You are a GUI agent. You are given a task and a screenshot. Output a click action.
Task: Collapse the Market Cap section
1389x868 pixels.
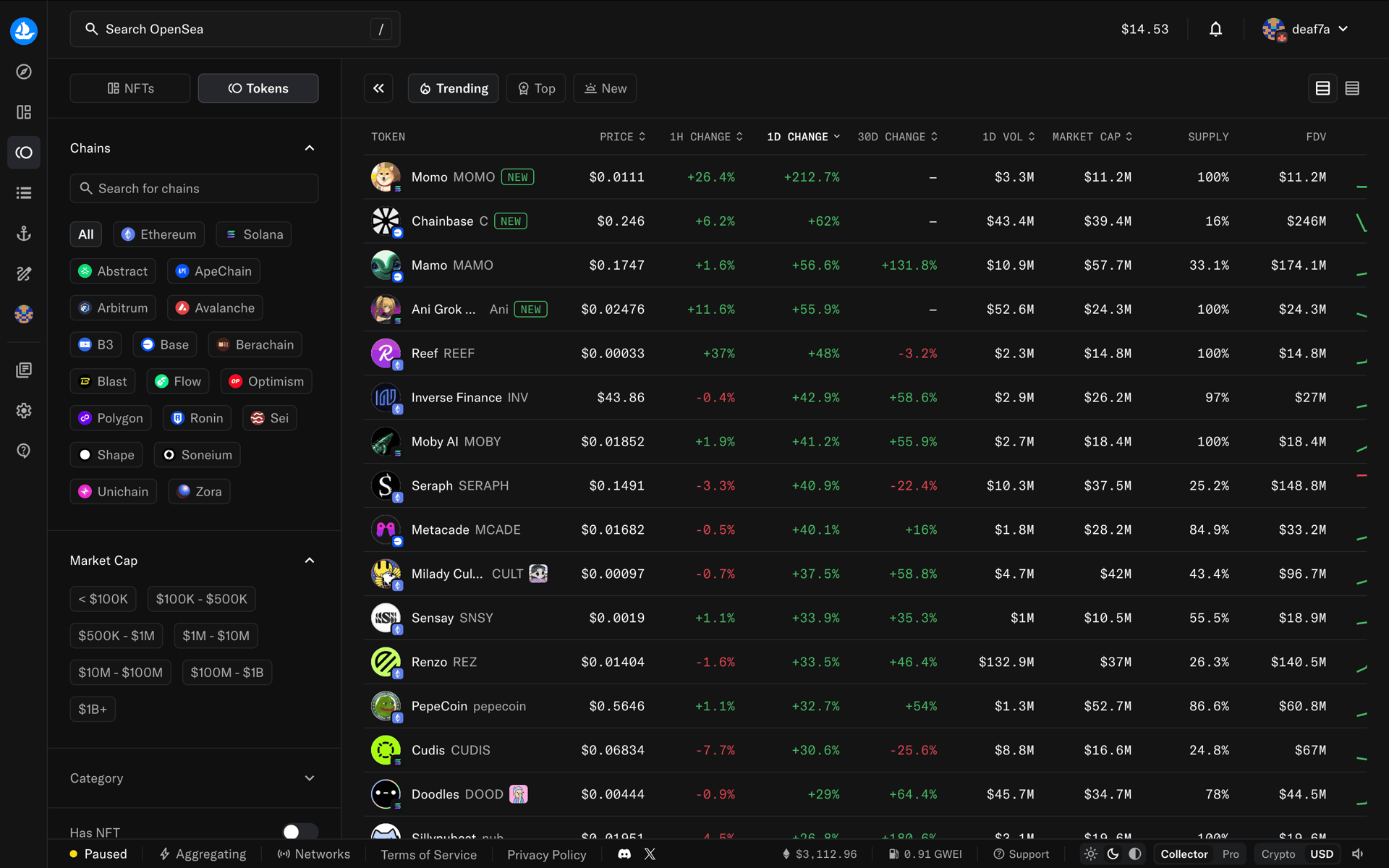tap(310, 560)
